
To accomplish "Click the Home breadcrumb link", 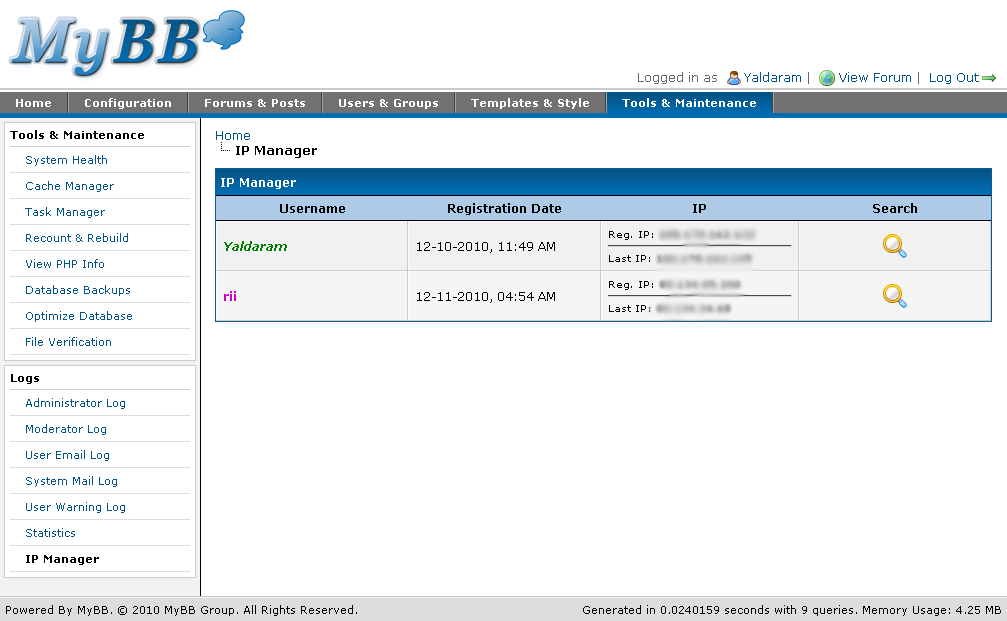I will coord(232,136).
